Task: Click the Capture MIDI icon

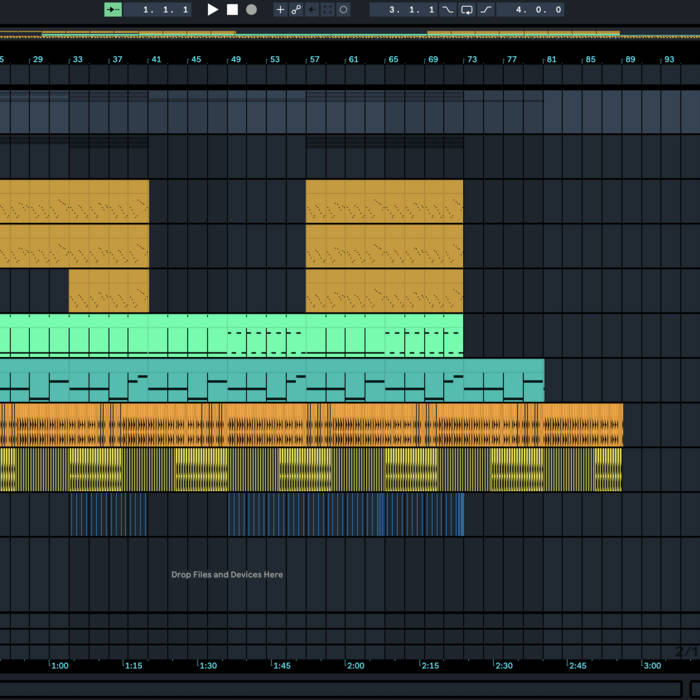Action: tap(327, 10)
